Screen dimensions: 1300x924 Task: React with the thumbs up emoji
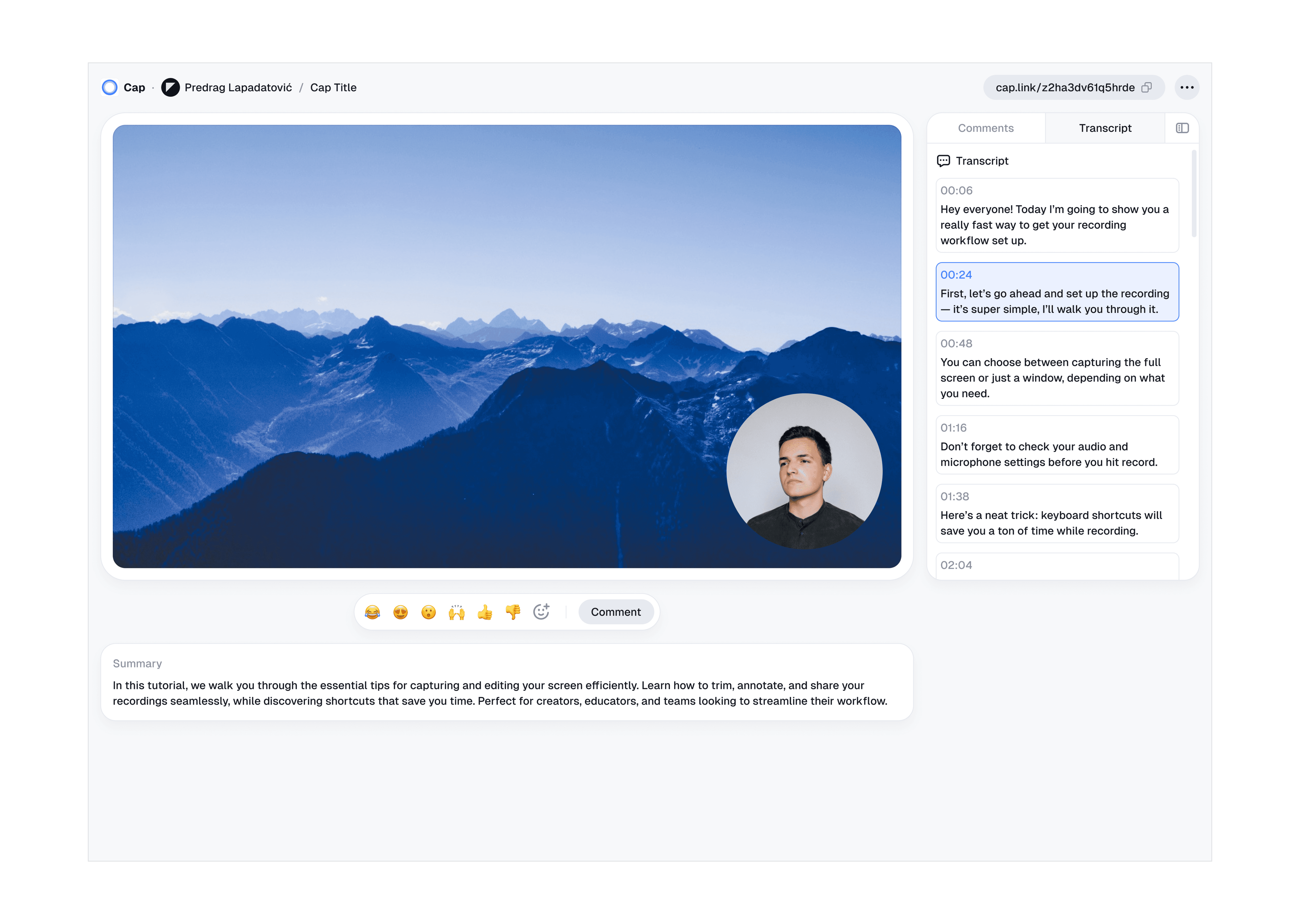click(484, 612)
